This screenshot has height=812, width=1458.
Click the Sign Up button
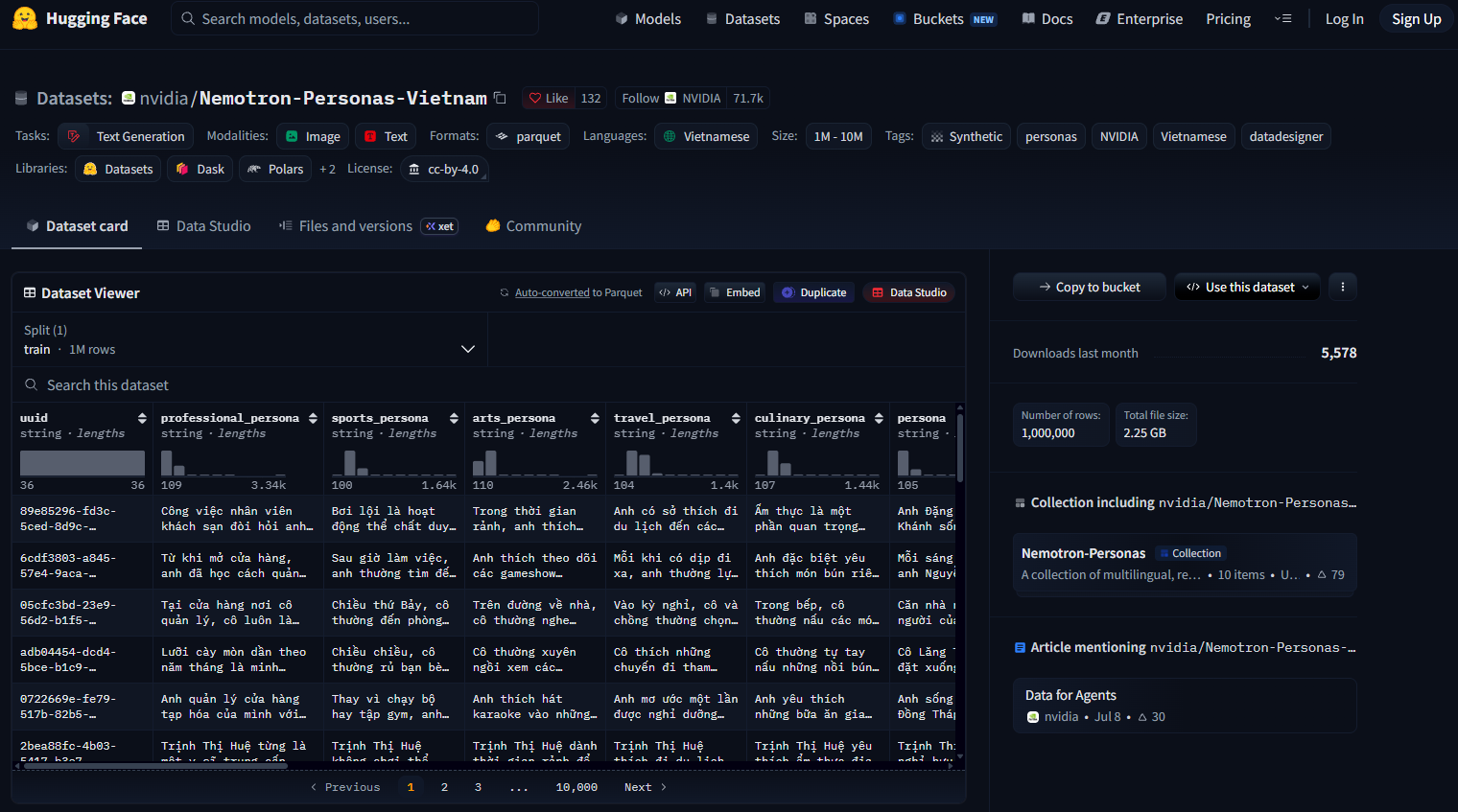[x=1416, y=18]
